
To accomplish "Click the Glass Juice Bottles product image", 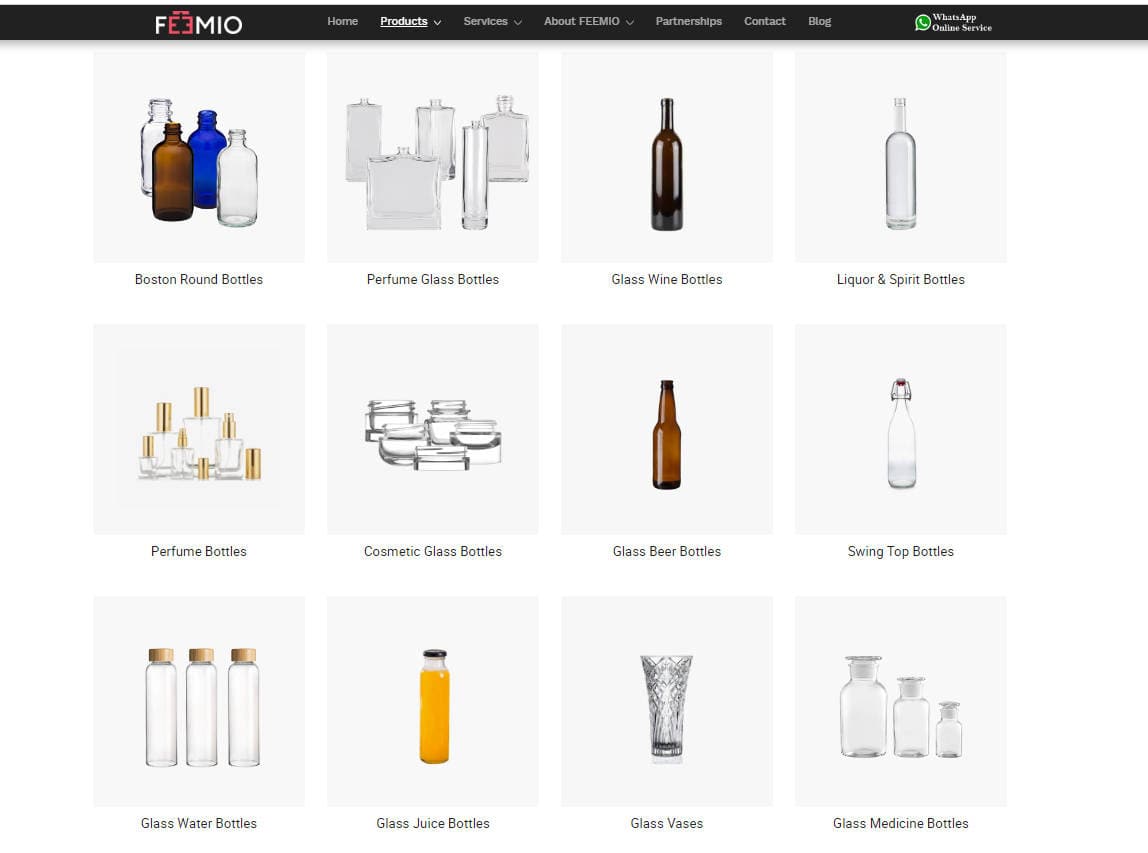I will click(432, 701).
